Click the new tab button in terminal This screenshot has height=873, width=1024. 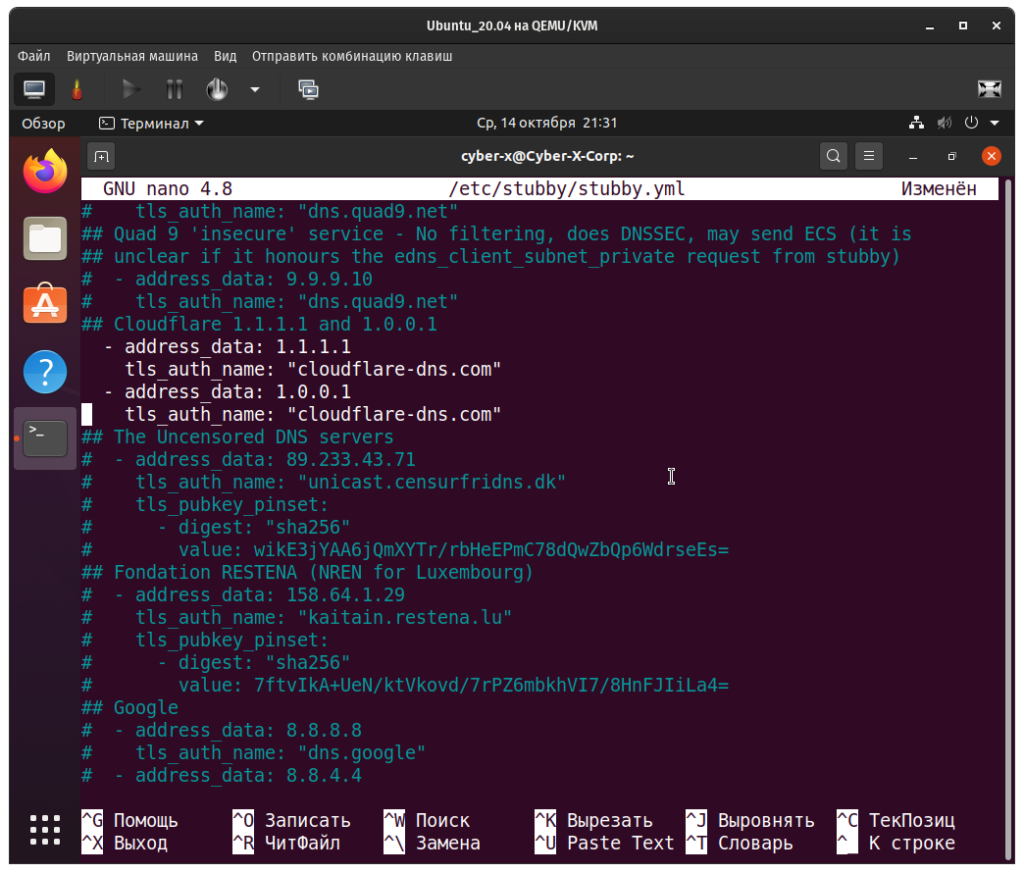point(101,156)
